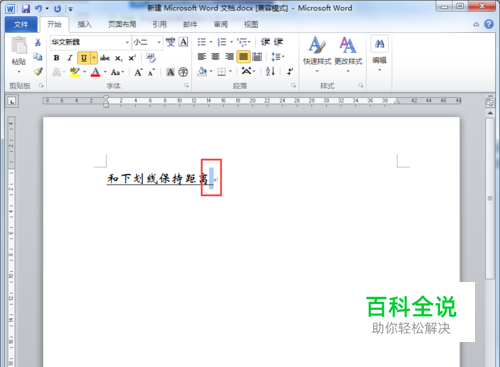Image resolution: width=500 pixels, height=367 pixels.
Task: Click the Asian layout icon
Action: tap(248, 71)
